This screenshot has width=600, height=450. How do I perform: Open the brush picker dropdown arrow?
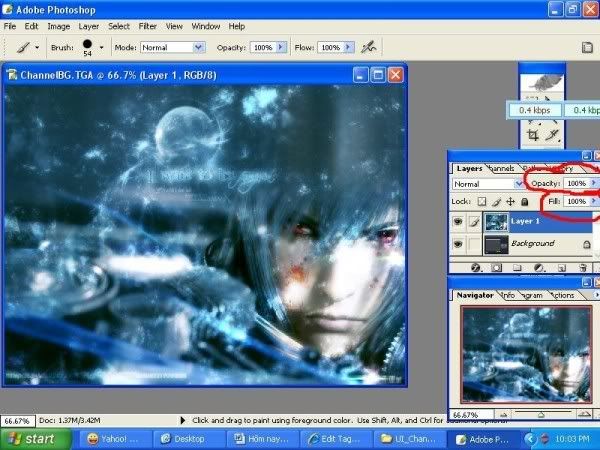click(x=101, y=47)
